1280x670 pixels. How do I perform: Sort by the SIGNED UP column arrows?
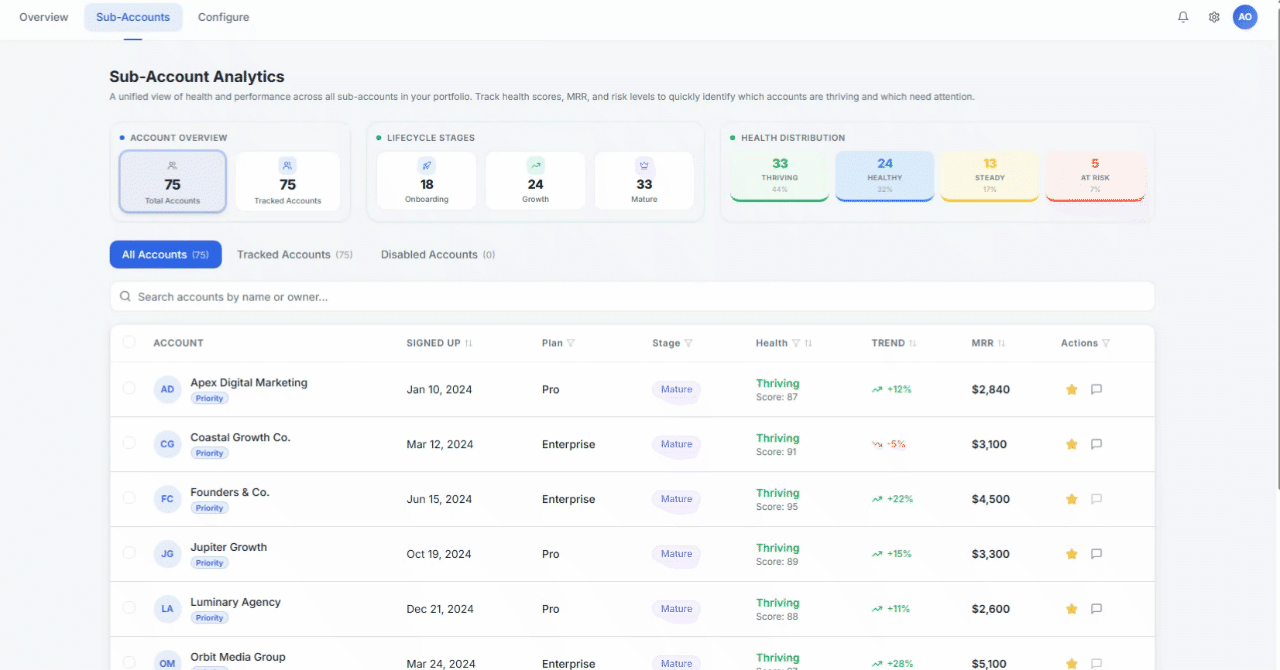[x=468, y=343]
